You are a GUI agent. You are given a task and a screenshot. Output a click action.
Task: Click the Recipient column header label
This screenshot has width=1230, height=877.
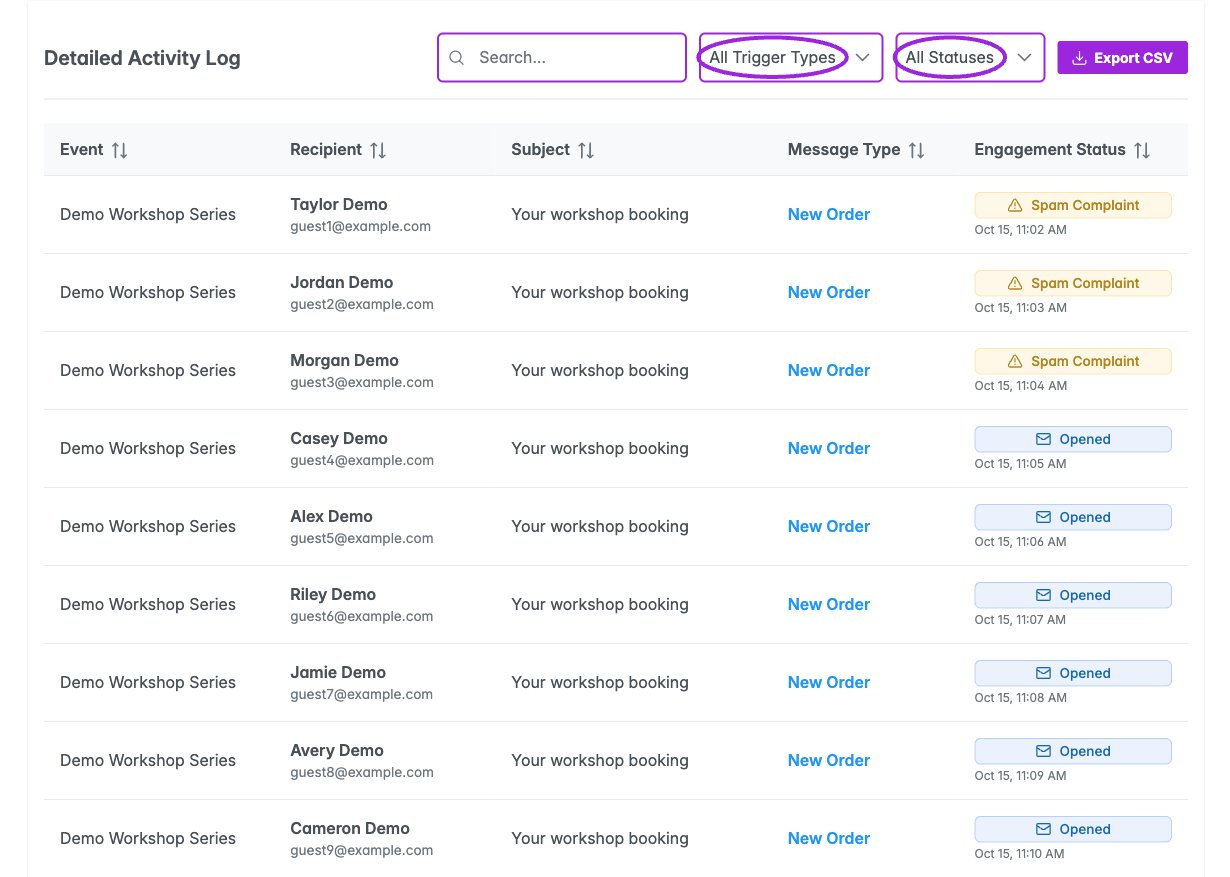click(326, 150)
